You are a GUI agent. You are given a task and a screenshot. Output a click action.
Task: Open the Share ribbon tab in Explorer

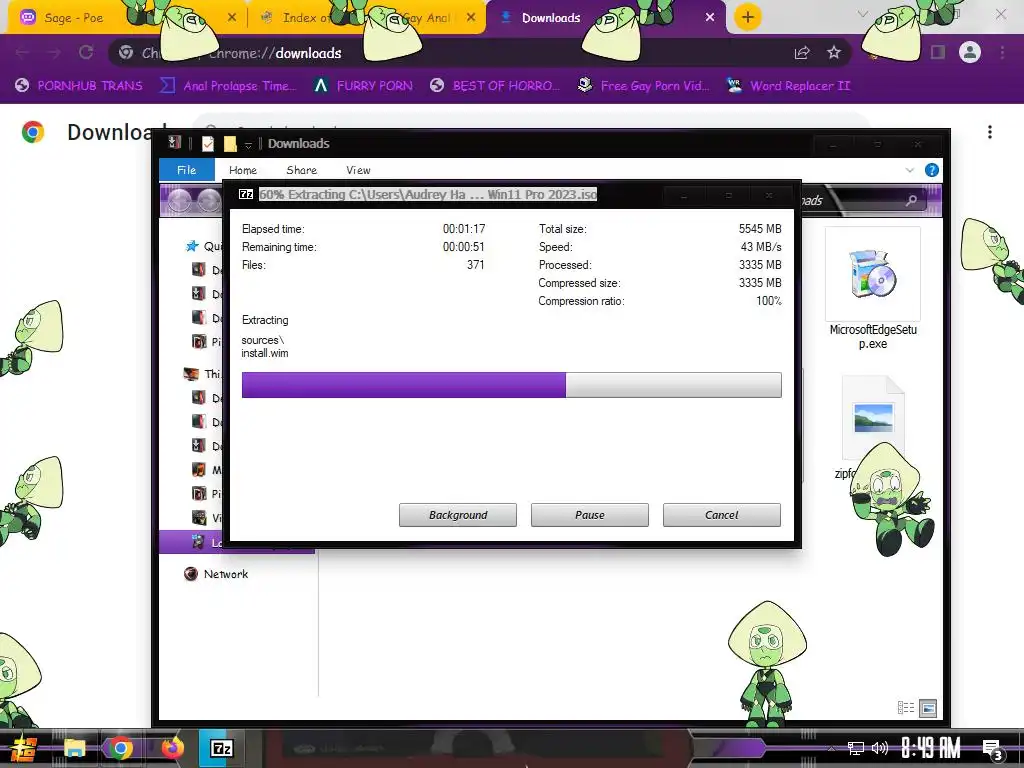pos(302,170)
